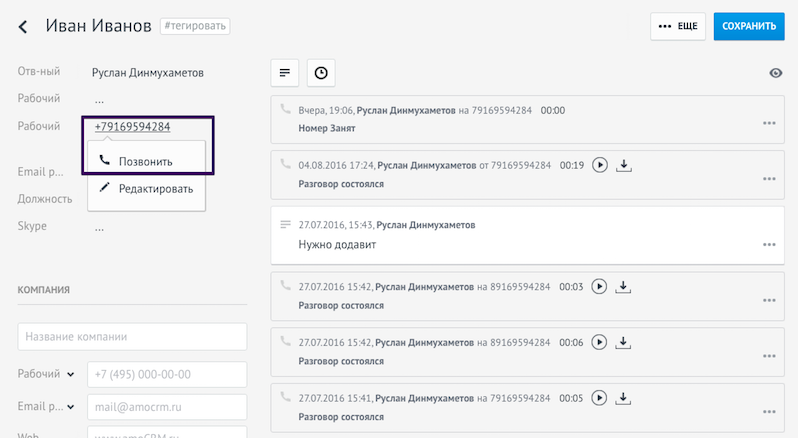Focus company email field mail@amocrm.ru
Image resolution: width=798 pixels, height=438 pixels.
pos(167,407)
